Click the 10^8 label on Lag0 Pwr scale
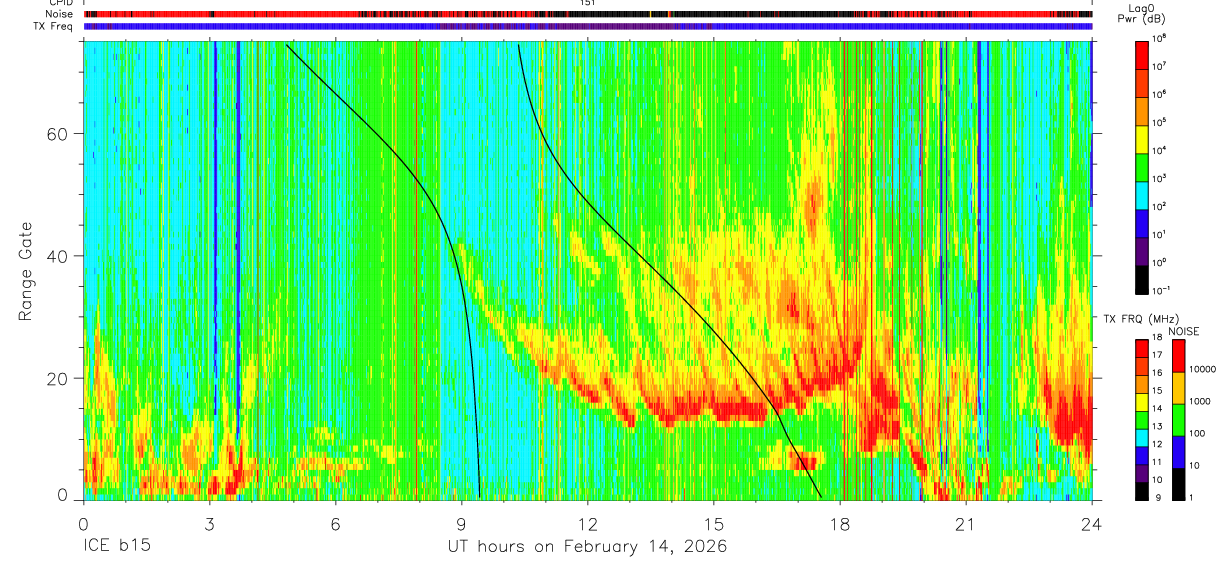 [x=1160, y=38]
